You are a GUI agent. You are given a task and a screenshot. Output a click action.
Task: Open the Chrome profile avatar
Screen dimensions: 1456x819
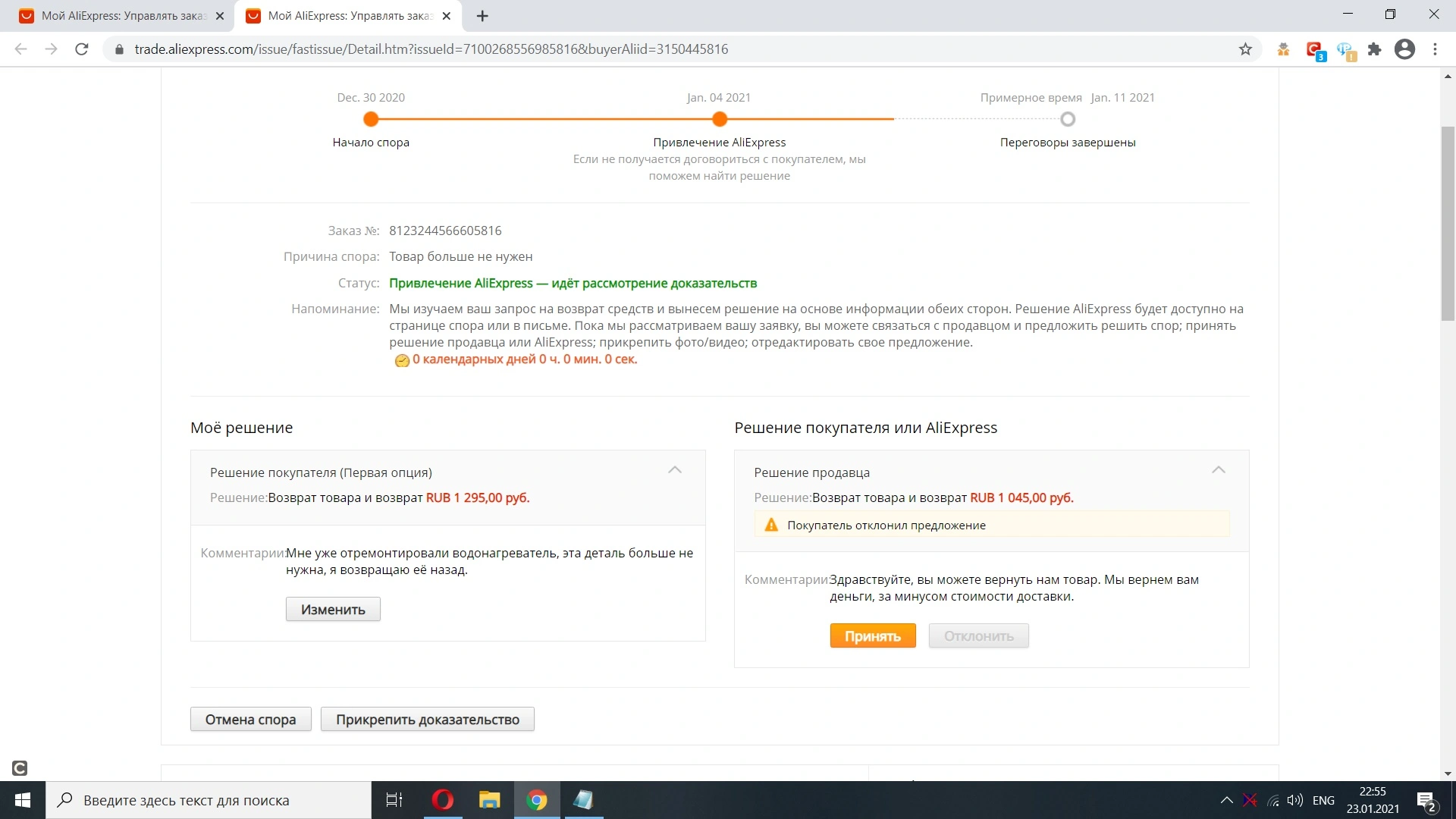tap(1404, 49)
